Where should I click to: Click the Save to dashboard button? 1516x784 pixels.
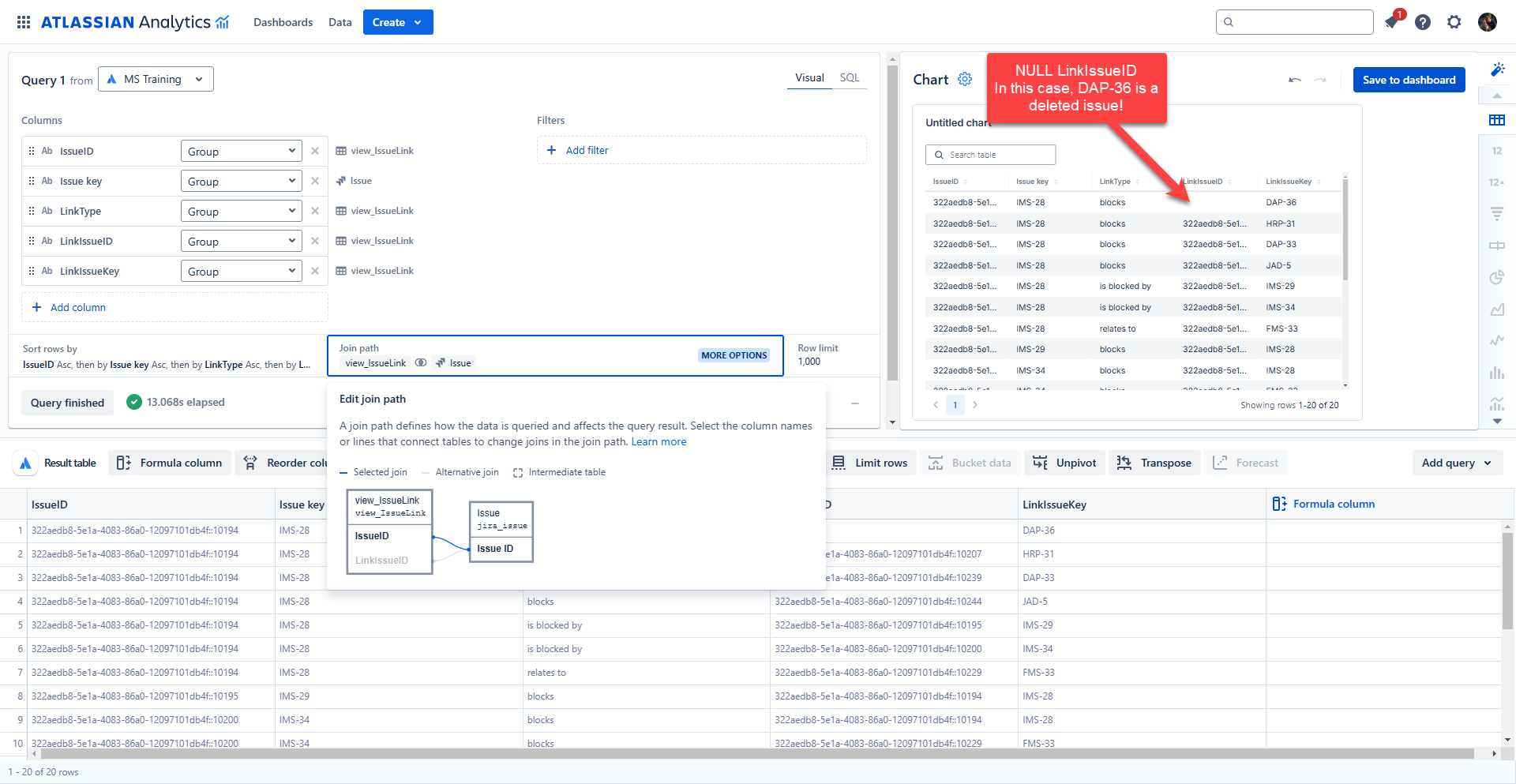click(1409, 80)
